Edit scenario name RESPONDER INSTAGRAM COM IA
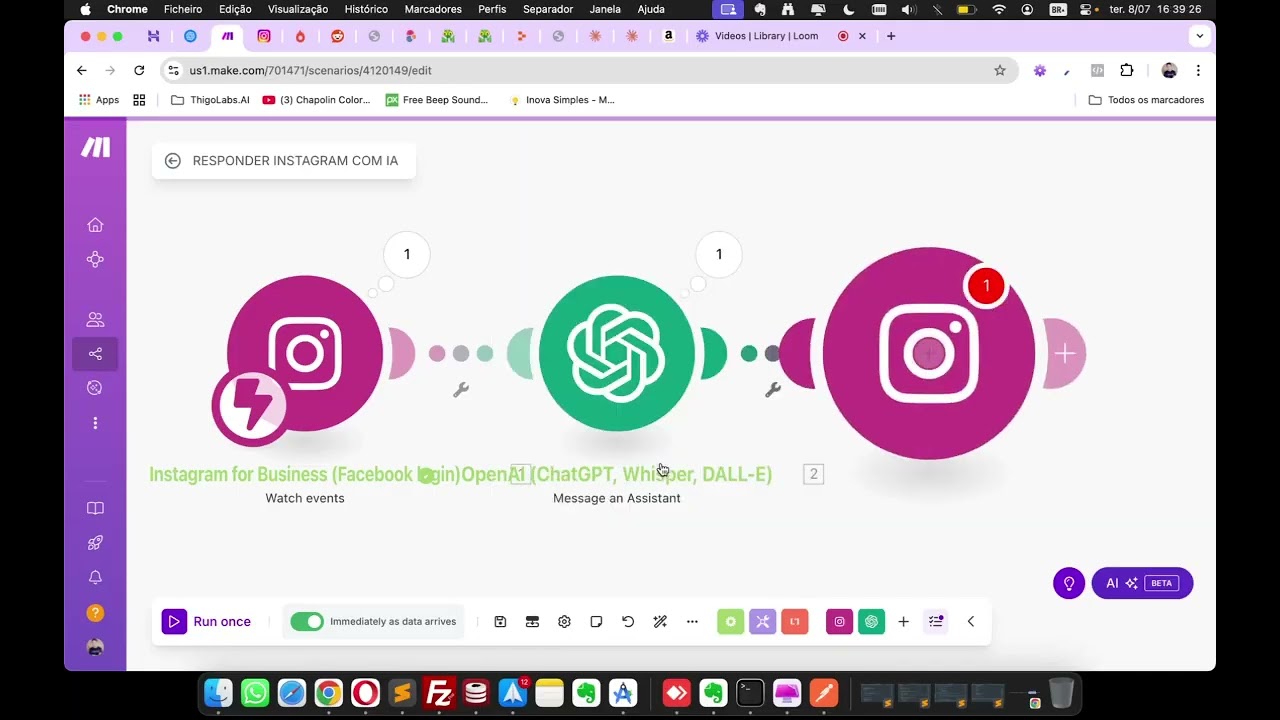1280x720 pixels. [x=295, y=161]
